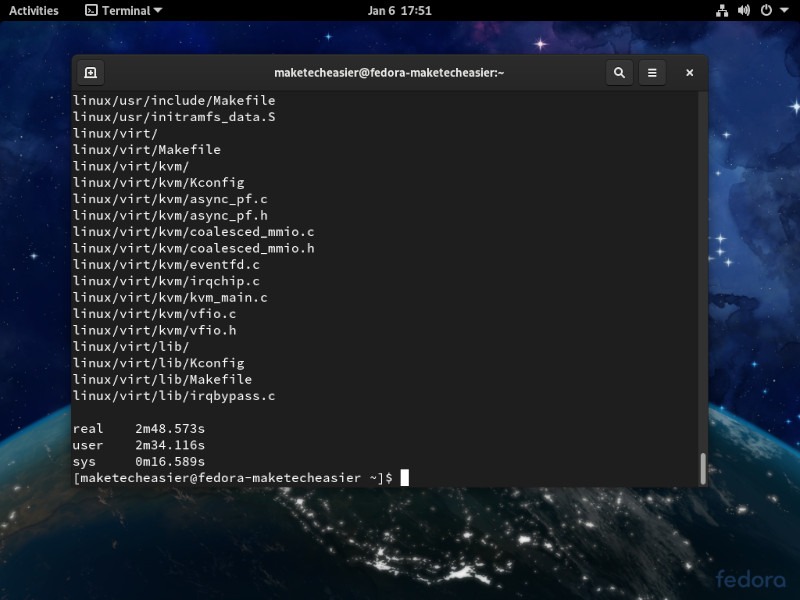Screen dimensions: 800x600
Task: Click the fedora logo on the desktop
Action: pyautogui.click(x=749, y=577)
